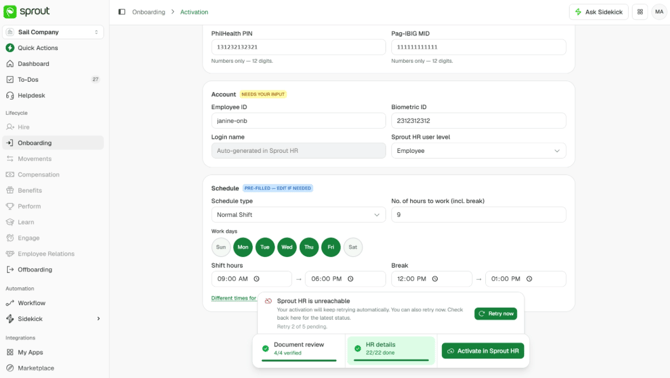Click clock icon in 01:00 PM break field
This screenshot has width=670, height=378.
pyautogui.click(x=529, y=279)
